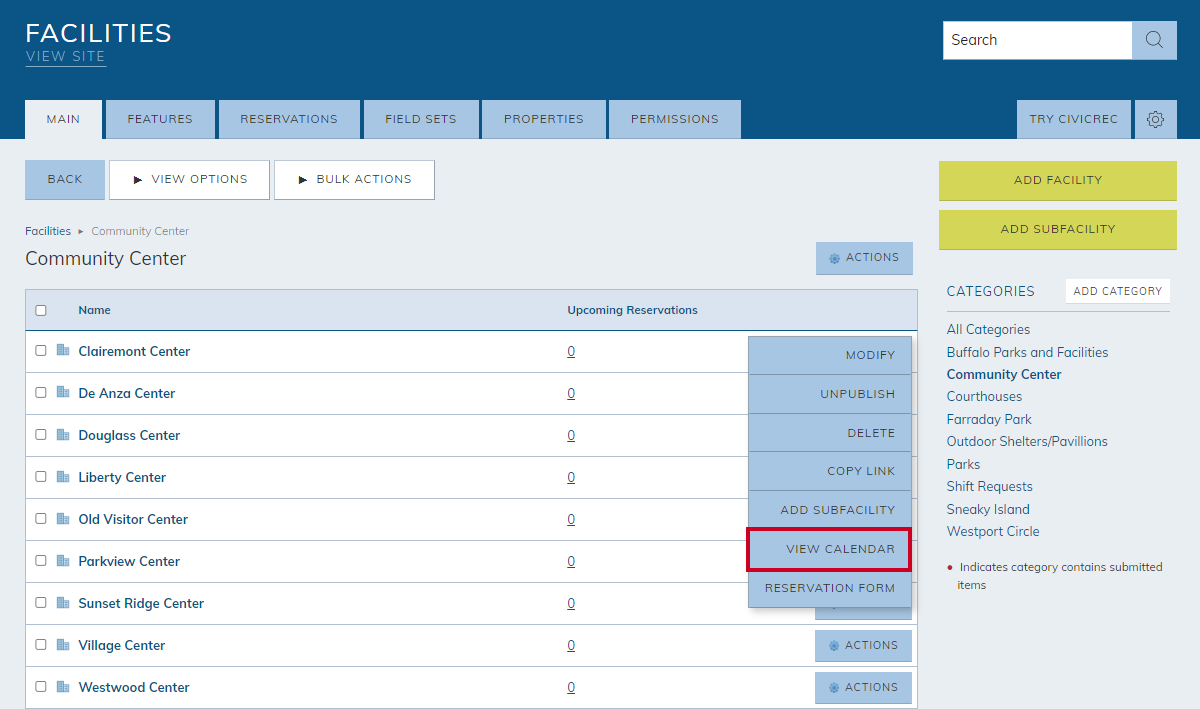1200x709 pixels.
Task: Check the Liberty Center checkbox
Action: (41, 477)
